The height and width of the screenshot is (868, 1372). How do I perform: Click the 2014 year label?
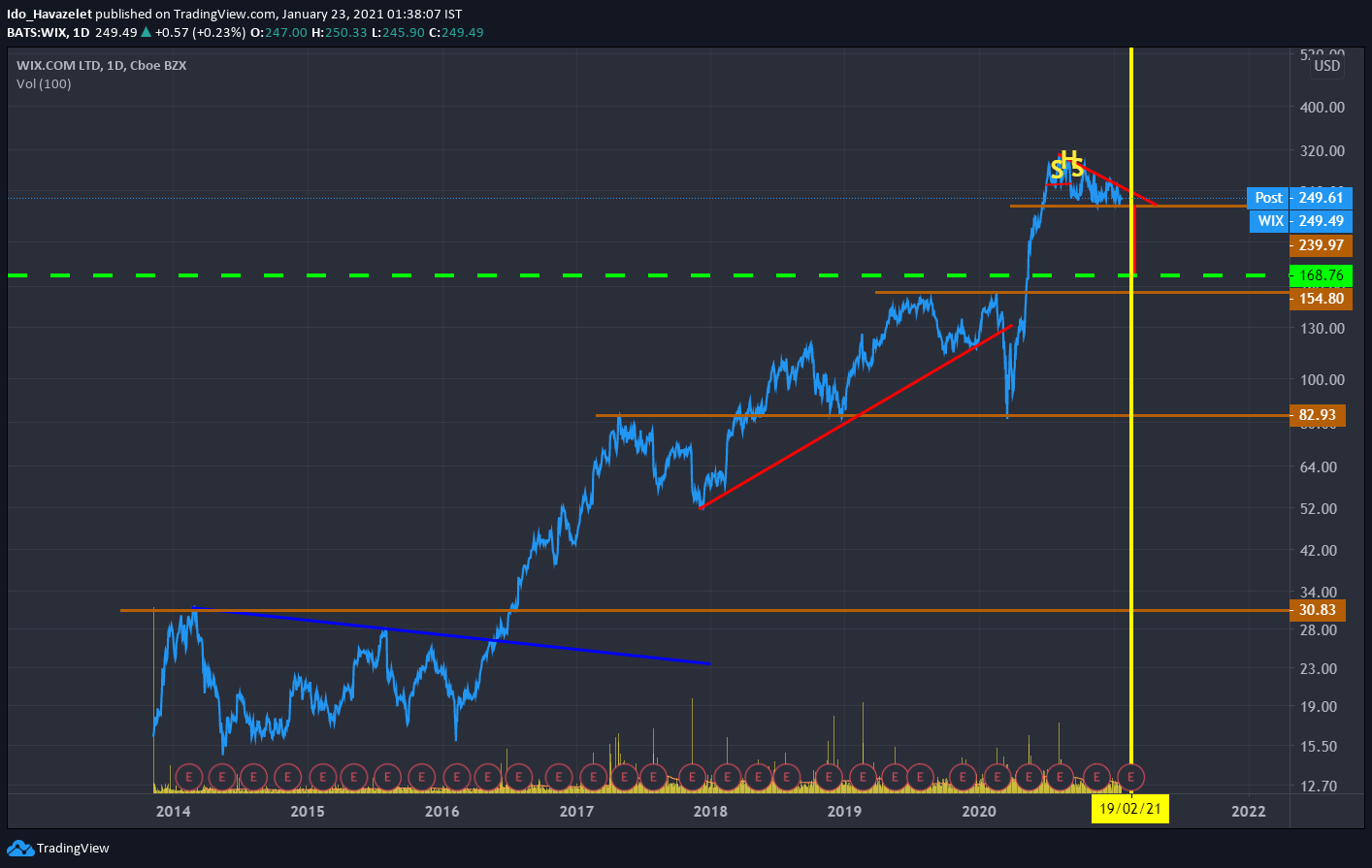click(x=174, y=811)
